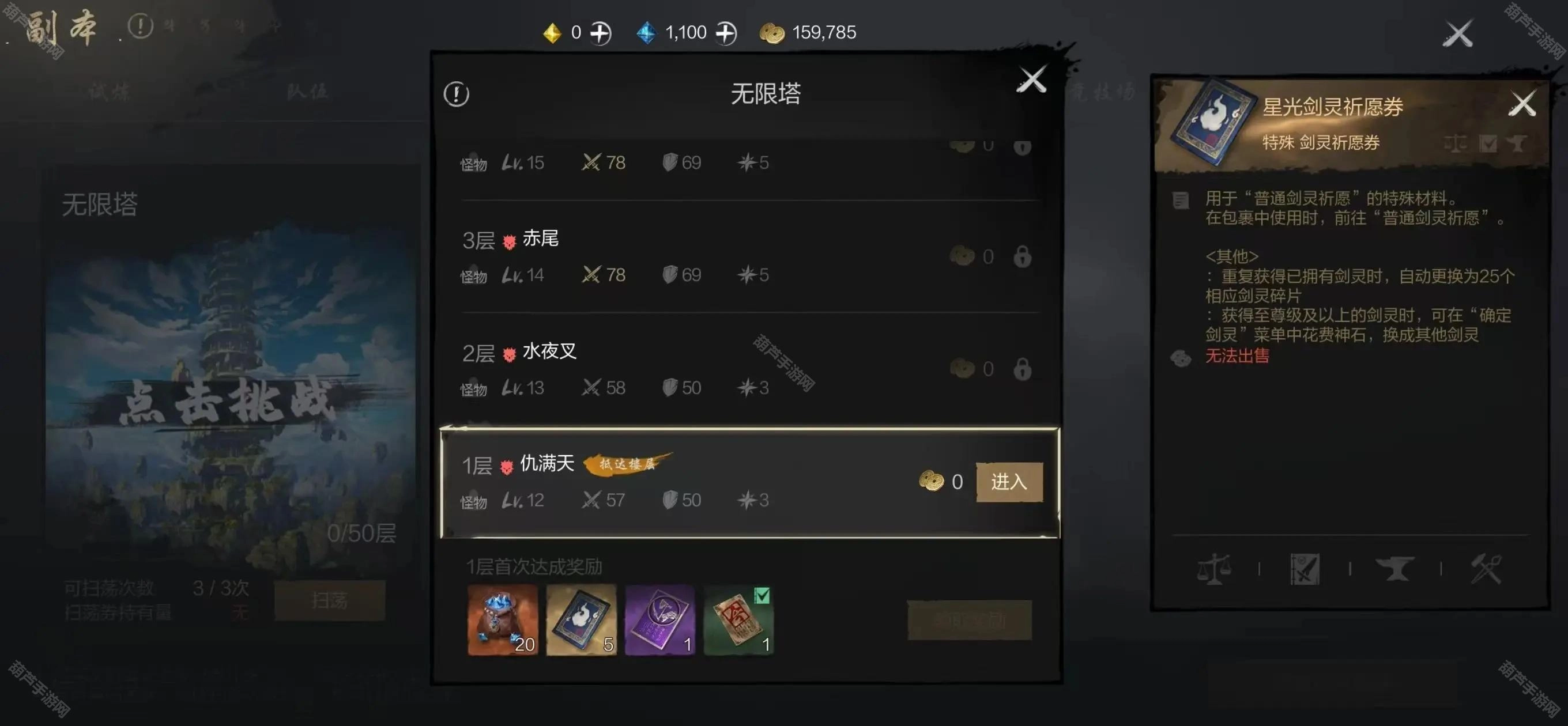This screenshot has width=1568, height=726.
Task: Select the 3层 赤尾 floor row
Action: click(750, 257)
